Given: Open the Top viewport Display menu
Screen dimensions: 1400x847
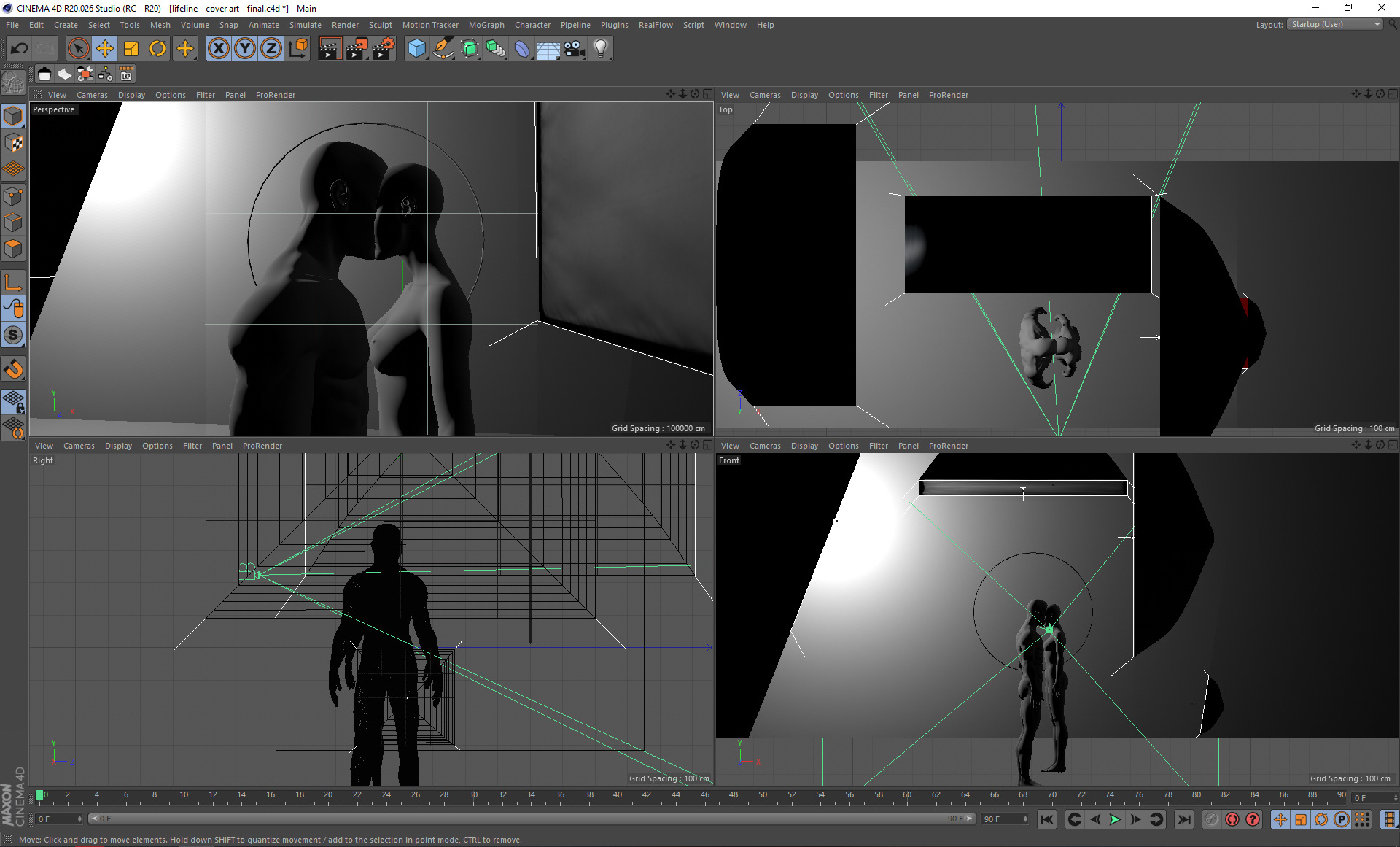Looking at the screenshot, I should coord(804,95).
